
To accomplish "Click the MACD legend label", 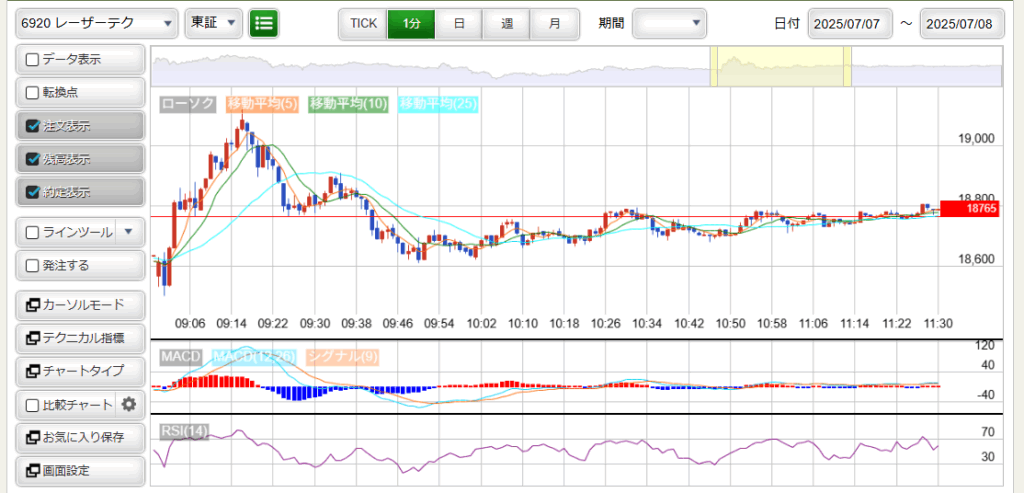I will (182, 357).
